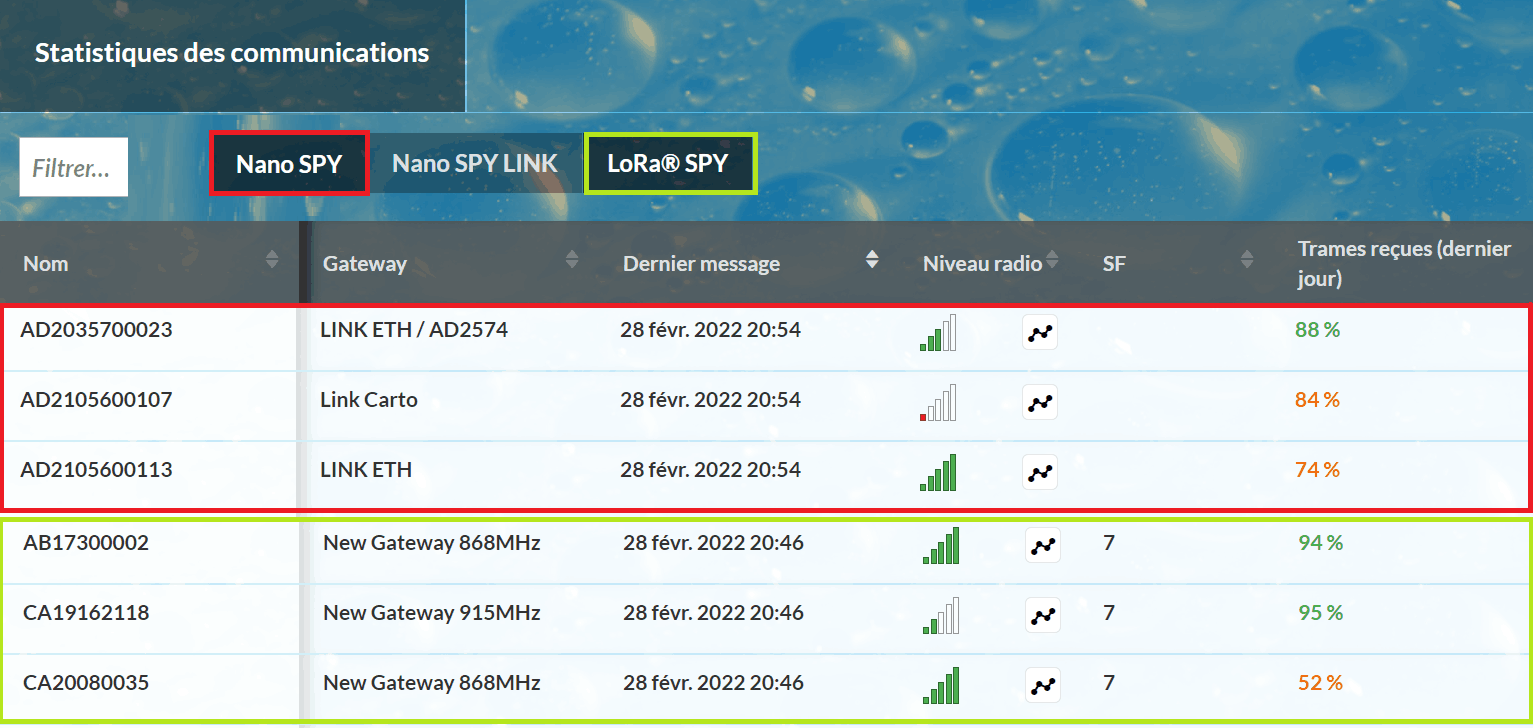
Task: Click New Gateway 868MHz for CA20080035
Action: click(x=432, y=683)
